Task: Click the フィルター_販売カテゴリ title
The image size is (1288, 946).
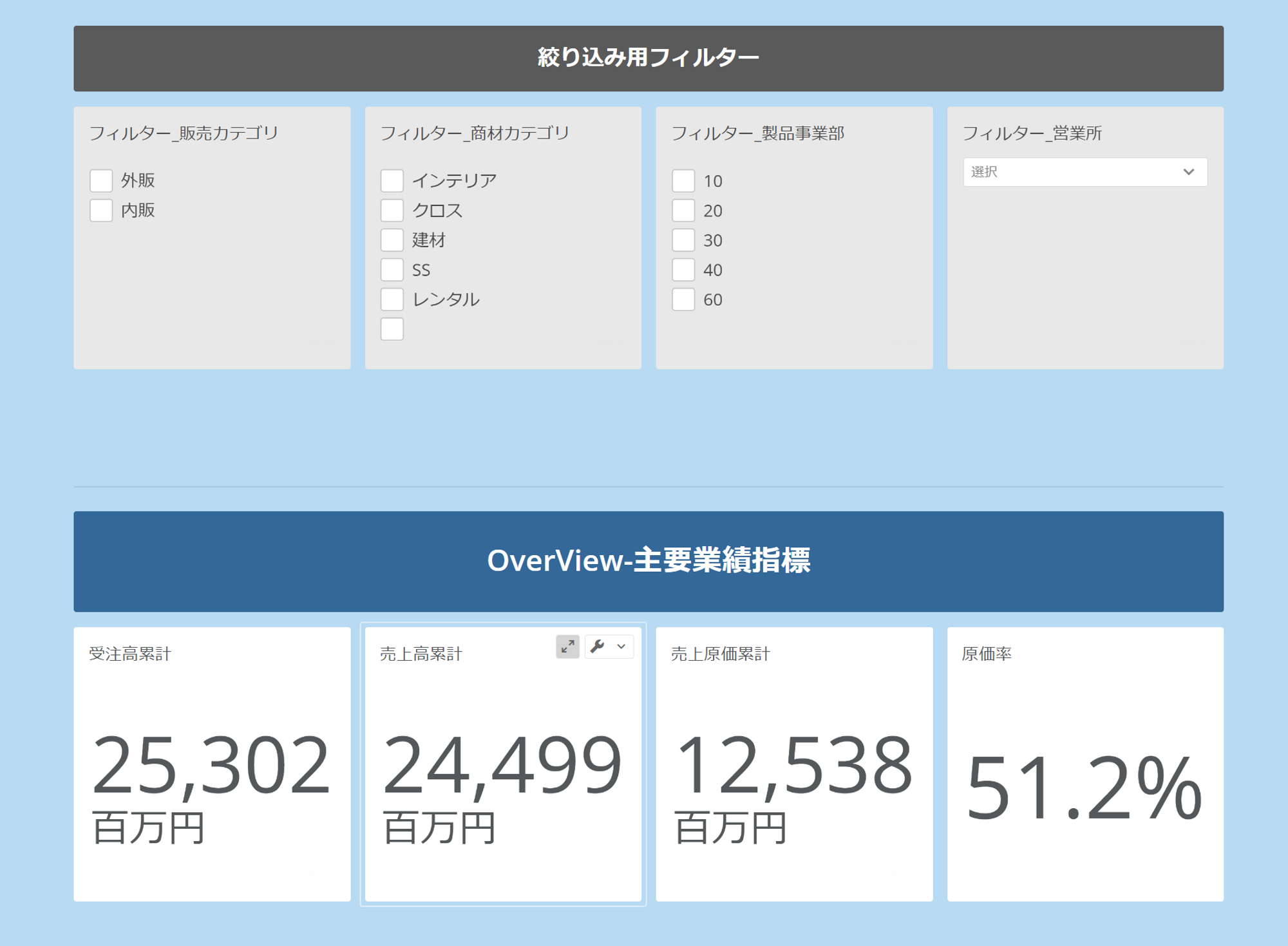Action: click(184, 133)
